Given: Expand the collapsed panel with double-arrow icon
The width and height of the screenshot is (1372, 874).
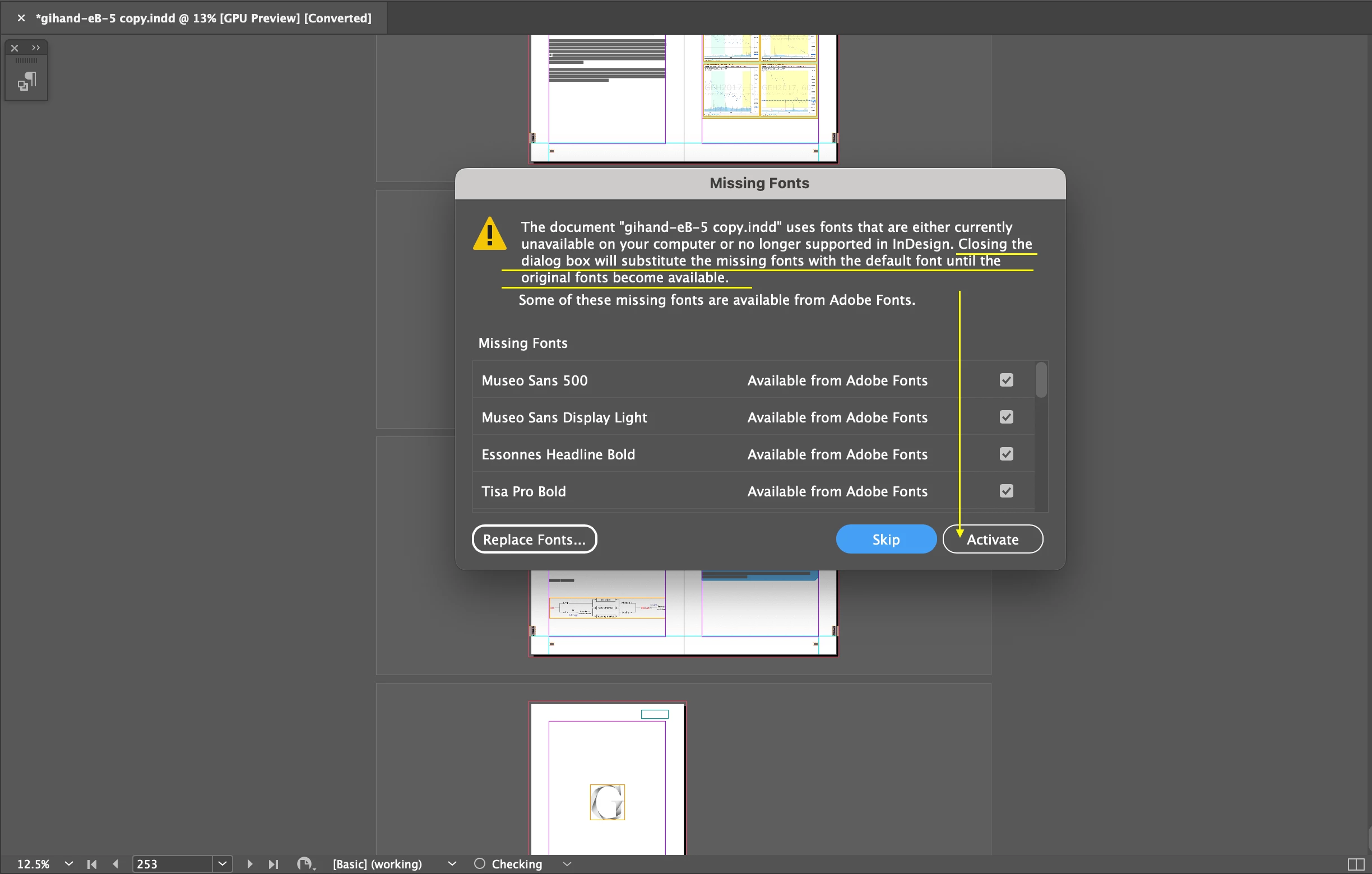Looking at the screenshot, I should click(x=36, y=48).
